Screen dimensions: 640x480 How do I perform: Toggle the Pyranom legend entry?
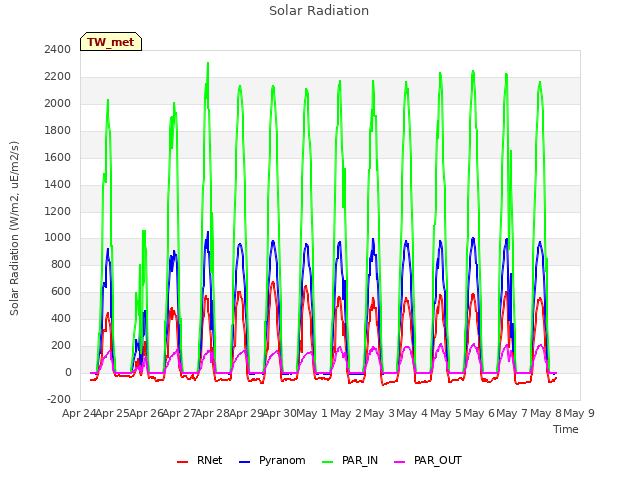pos(272,460)
